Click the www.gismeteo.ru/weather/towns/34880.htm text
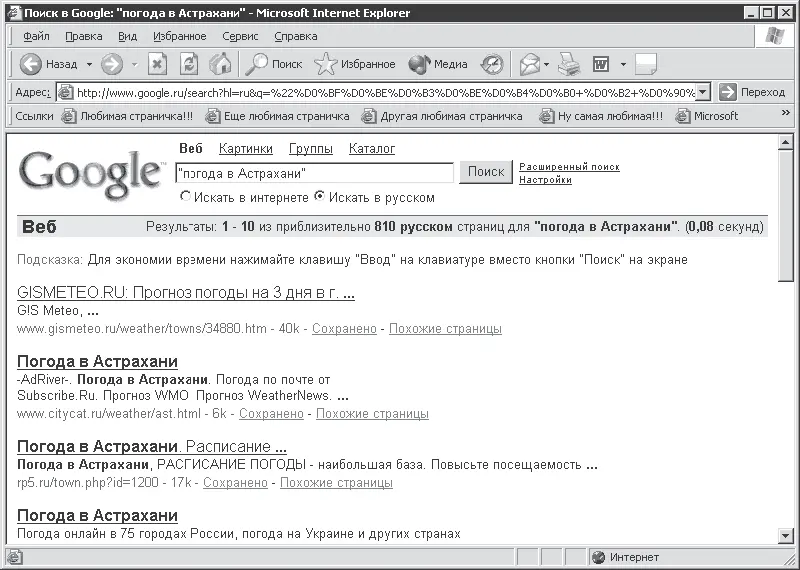 142,329
